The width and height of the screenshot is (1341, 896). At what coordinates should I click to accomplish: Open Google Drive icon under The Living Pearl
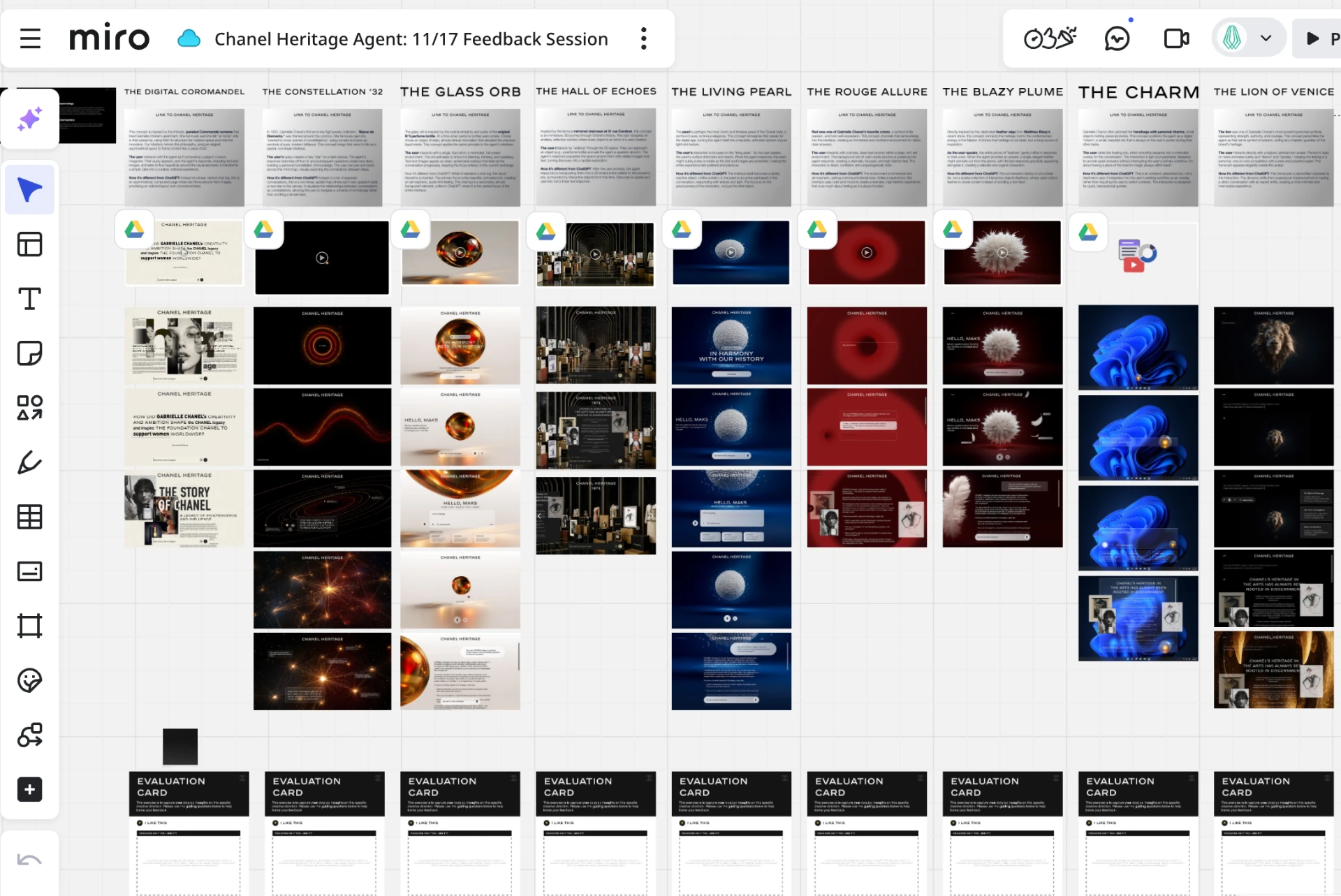pos(681,229)
